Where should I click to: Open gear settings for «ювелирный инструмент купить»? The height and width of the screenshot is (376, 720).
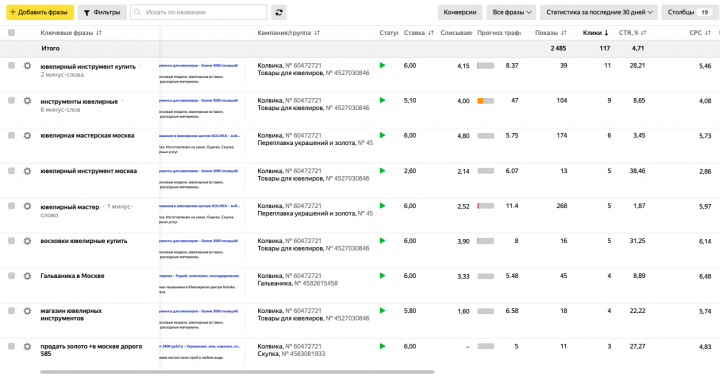point(28,66)
